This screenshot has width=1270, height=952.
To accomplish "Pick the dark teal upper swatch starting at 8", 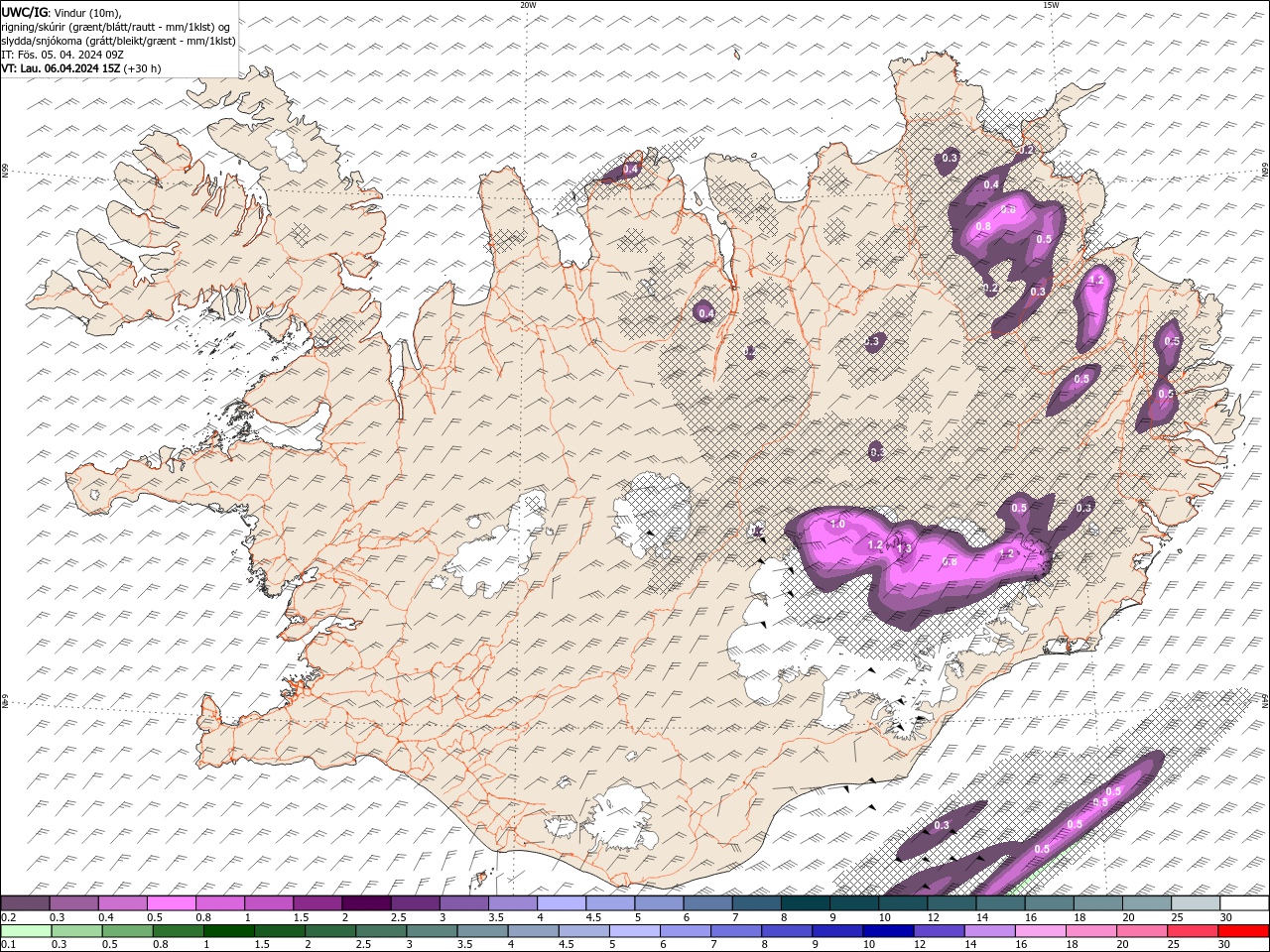I will [804, 903].
